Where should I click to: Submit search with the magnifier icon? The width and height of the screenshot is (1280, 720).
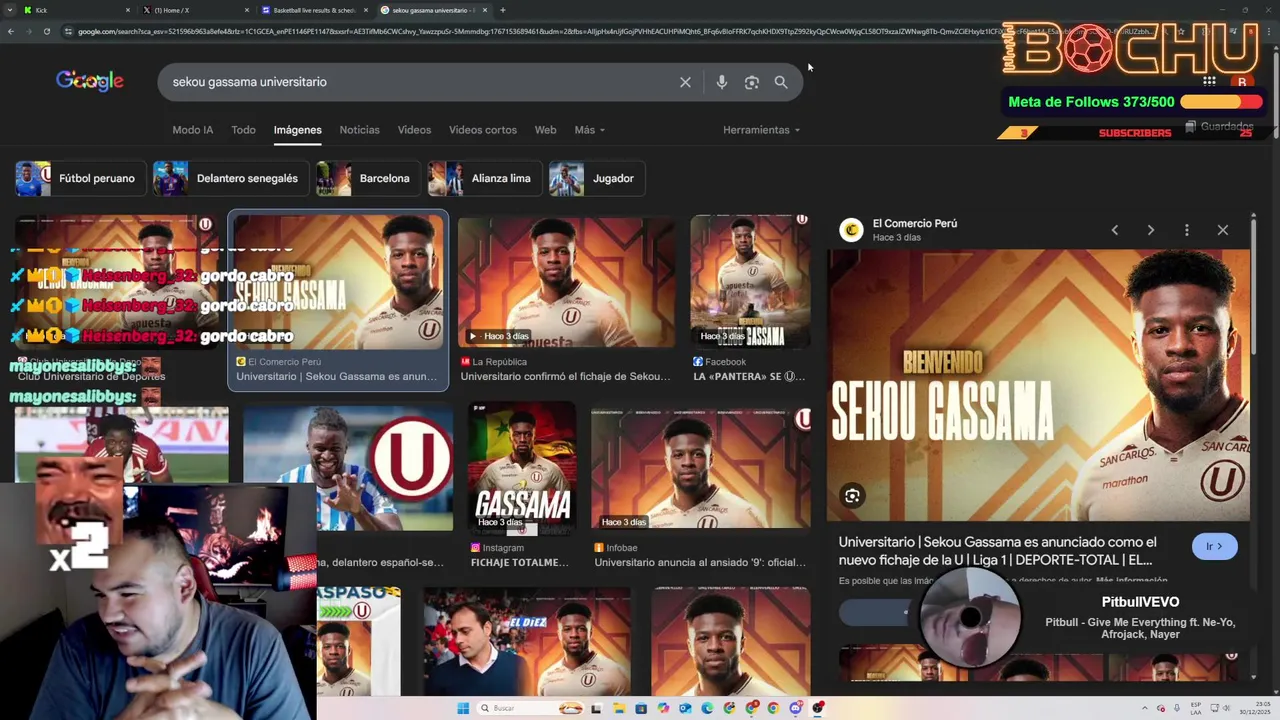(x=781, y=82)
